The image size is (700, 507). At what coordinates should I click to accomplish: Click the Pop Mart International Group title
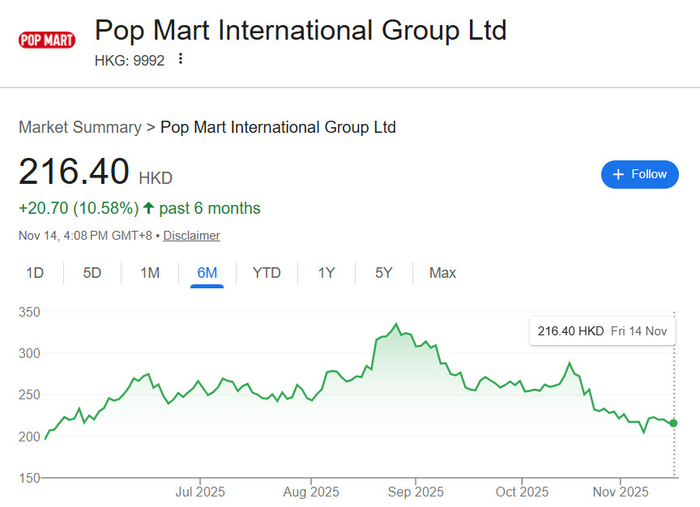[x=300, y=30]
